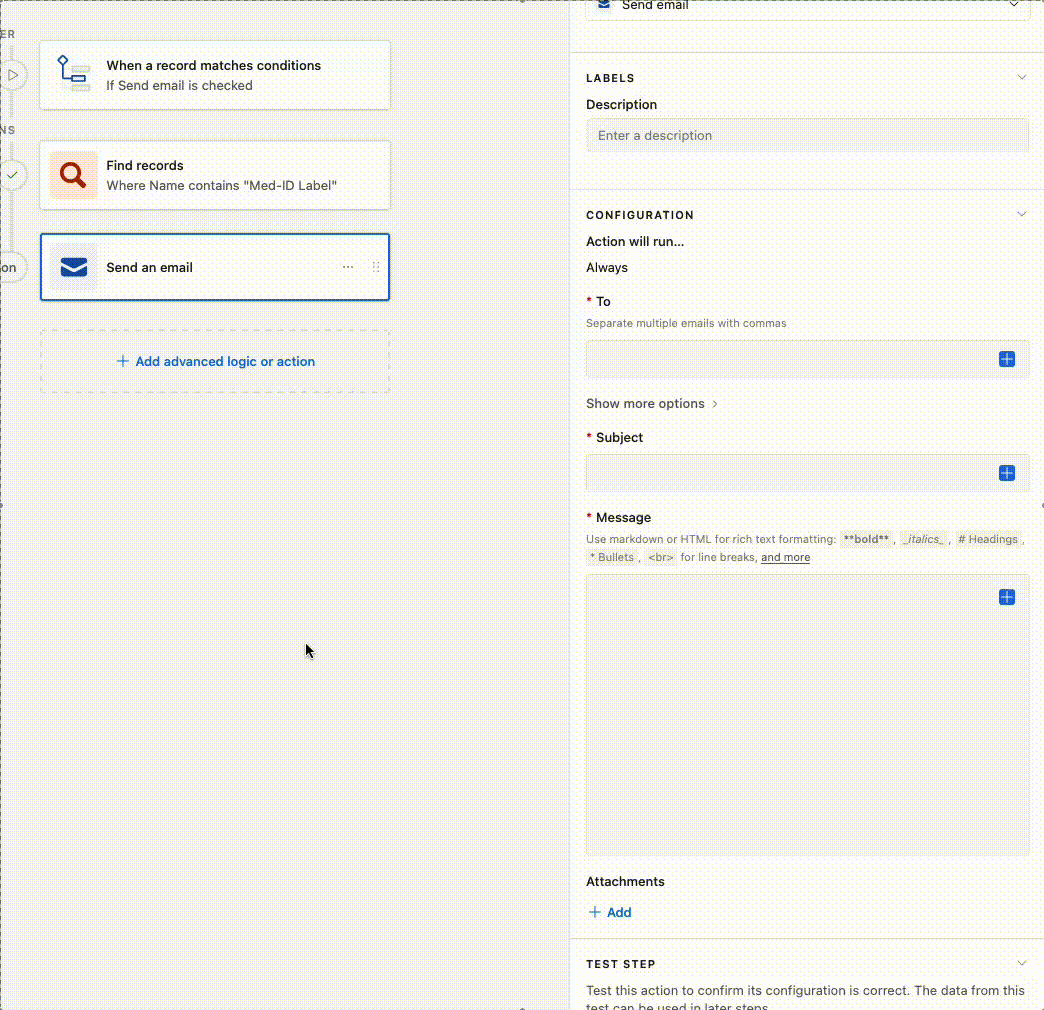Click the plus token button in Message field
1044x1010 pixels.
(1007, 597)
